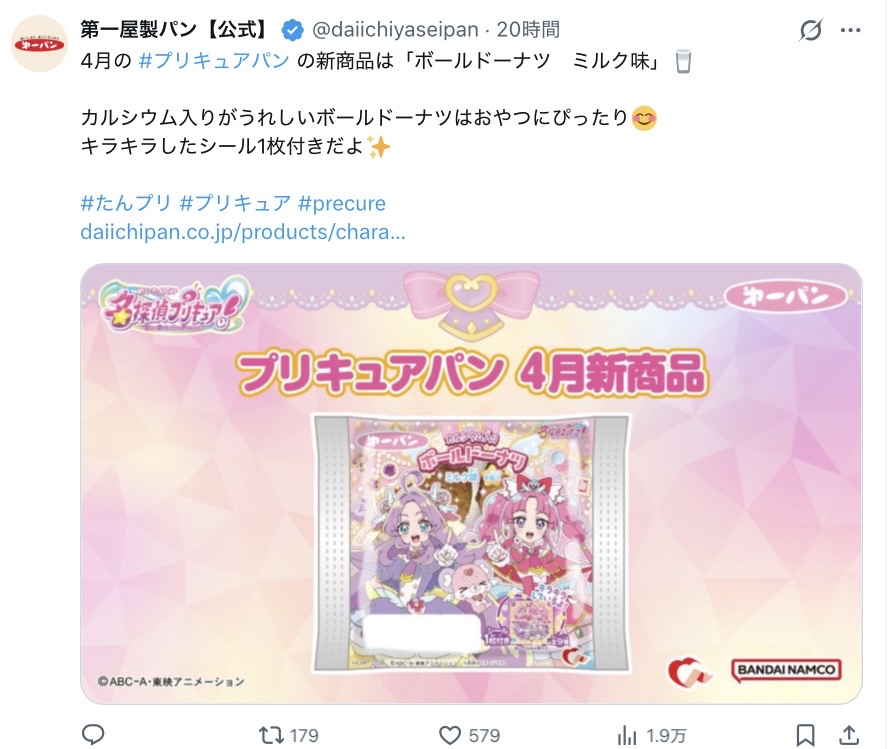
Task: Like the post with the heart icon
Action: (x=450, y=735)
